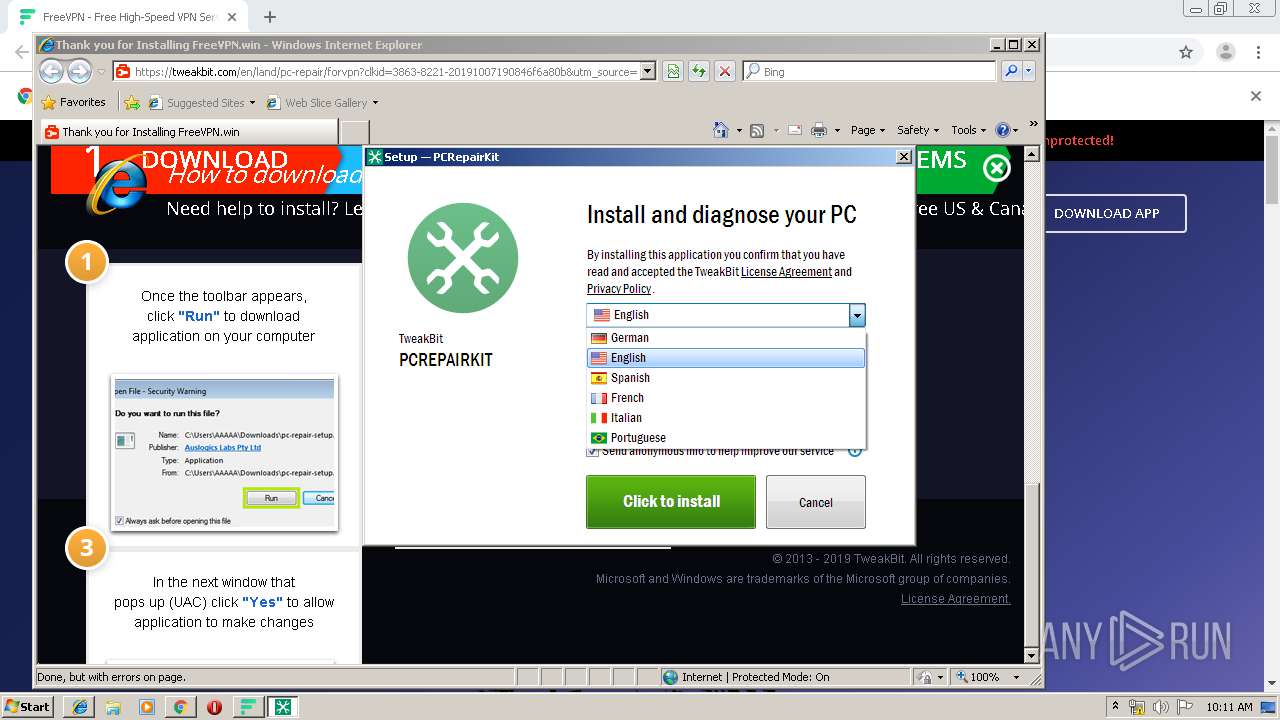The height and width of the screenshot is (720, 1280).
Task: Click the footer License Agreement link
Action: click(956, 599)
